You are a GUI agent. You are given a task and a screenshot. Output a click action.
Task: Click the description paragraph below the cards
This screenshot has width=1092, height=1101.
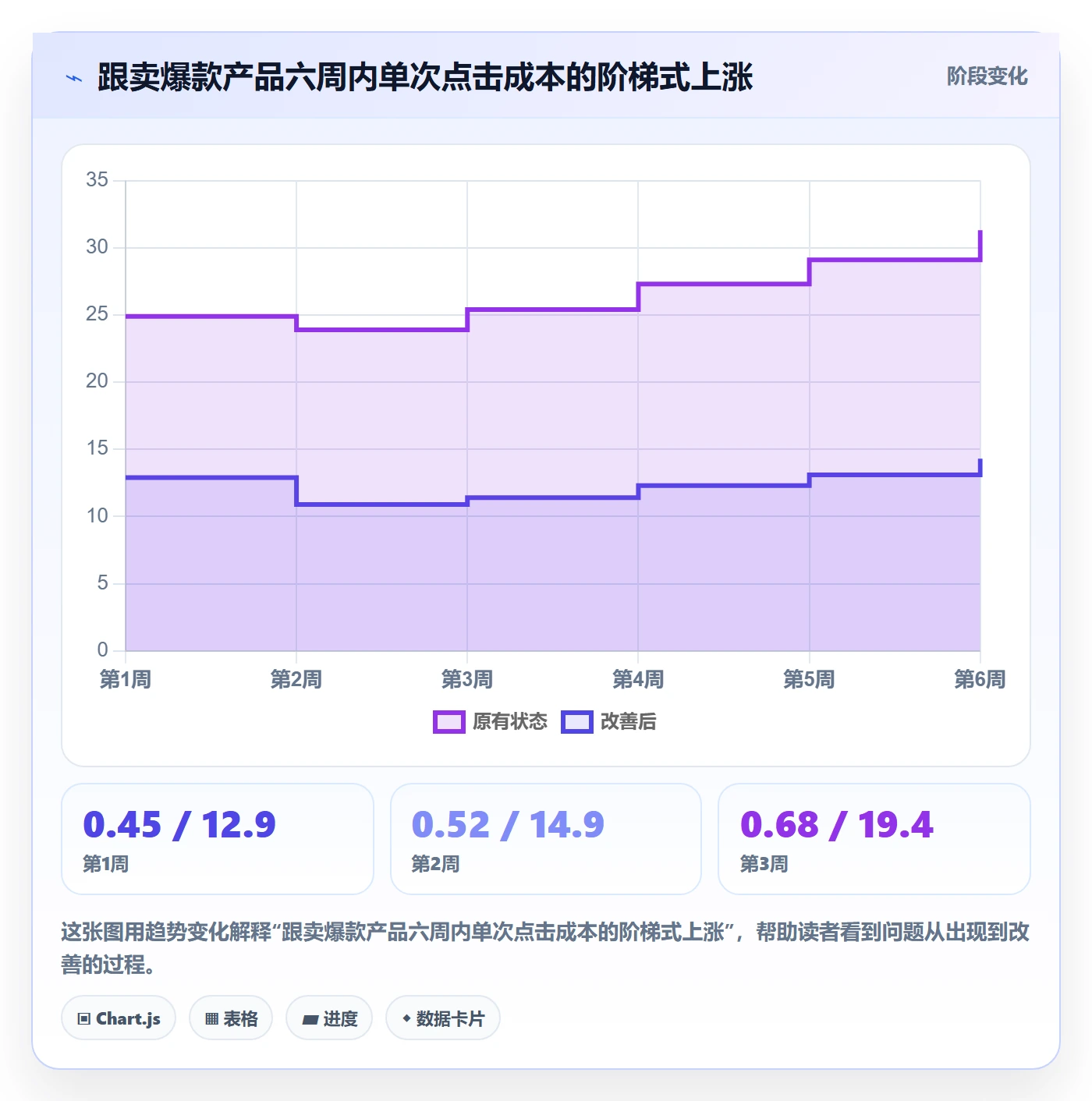tap(545, 948)
